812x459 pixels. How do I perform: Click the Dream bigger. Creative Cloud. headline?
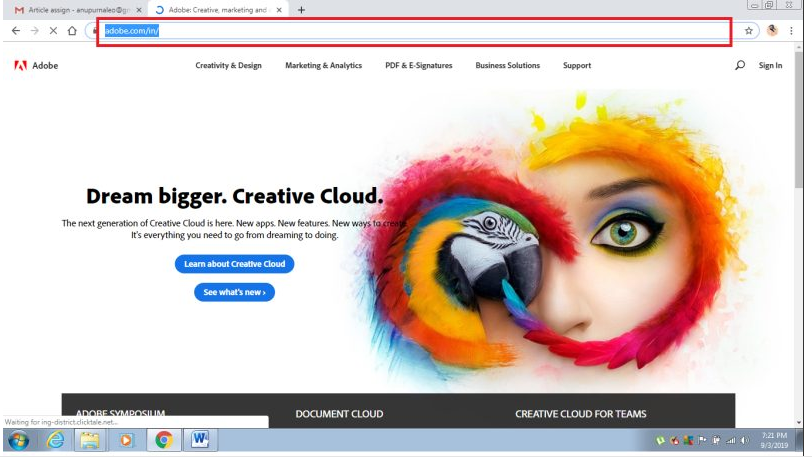235,196
